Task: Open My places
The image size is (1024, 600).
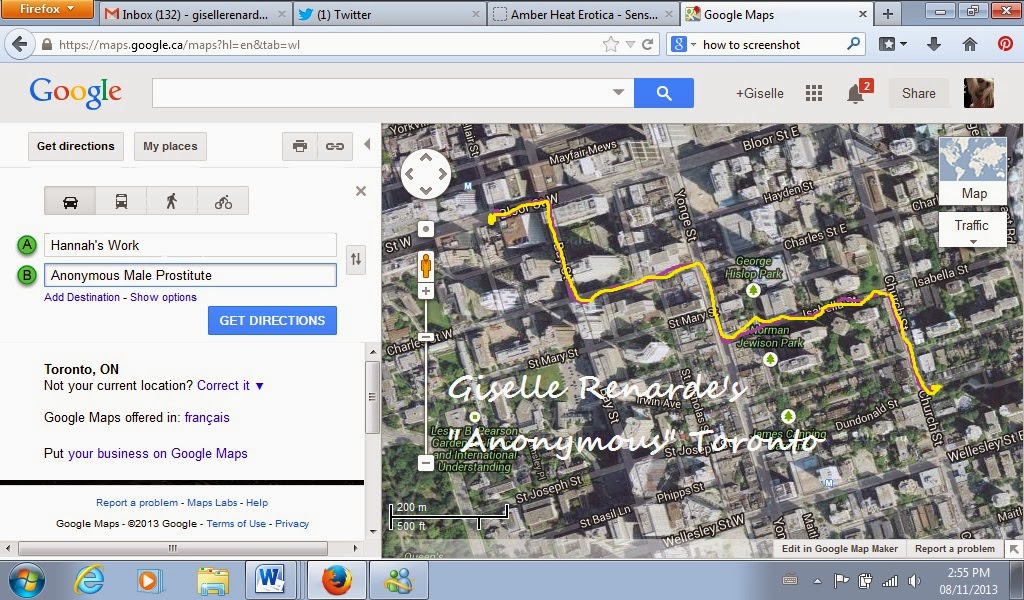Action: click(170, 146)
